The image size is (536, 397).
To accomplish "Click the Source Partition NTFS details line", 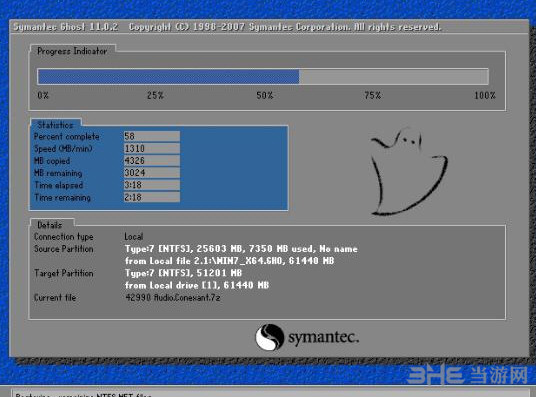I will (x=241, y=249).
